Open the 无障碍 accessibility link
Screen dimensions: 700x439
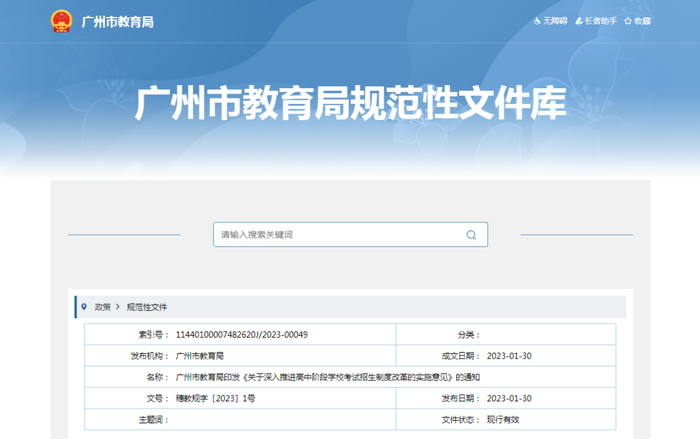coord(555,21)
